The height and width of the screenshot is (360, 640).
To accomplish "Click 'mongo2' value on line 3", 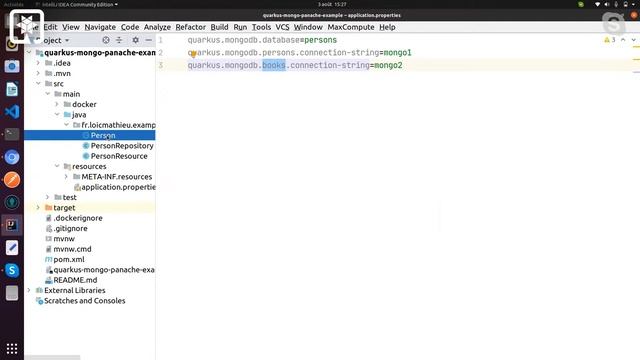I will (388, 65).
